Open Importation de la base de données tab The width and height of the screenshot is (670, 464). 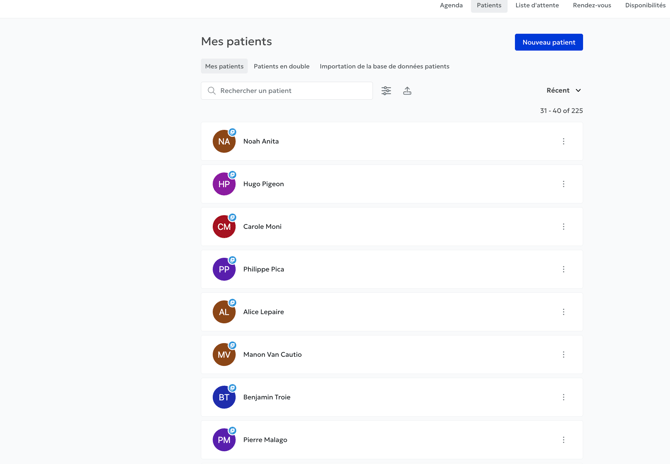[x=384, y=67]
